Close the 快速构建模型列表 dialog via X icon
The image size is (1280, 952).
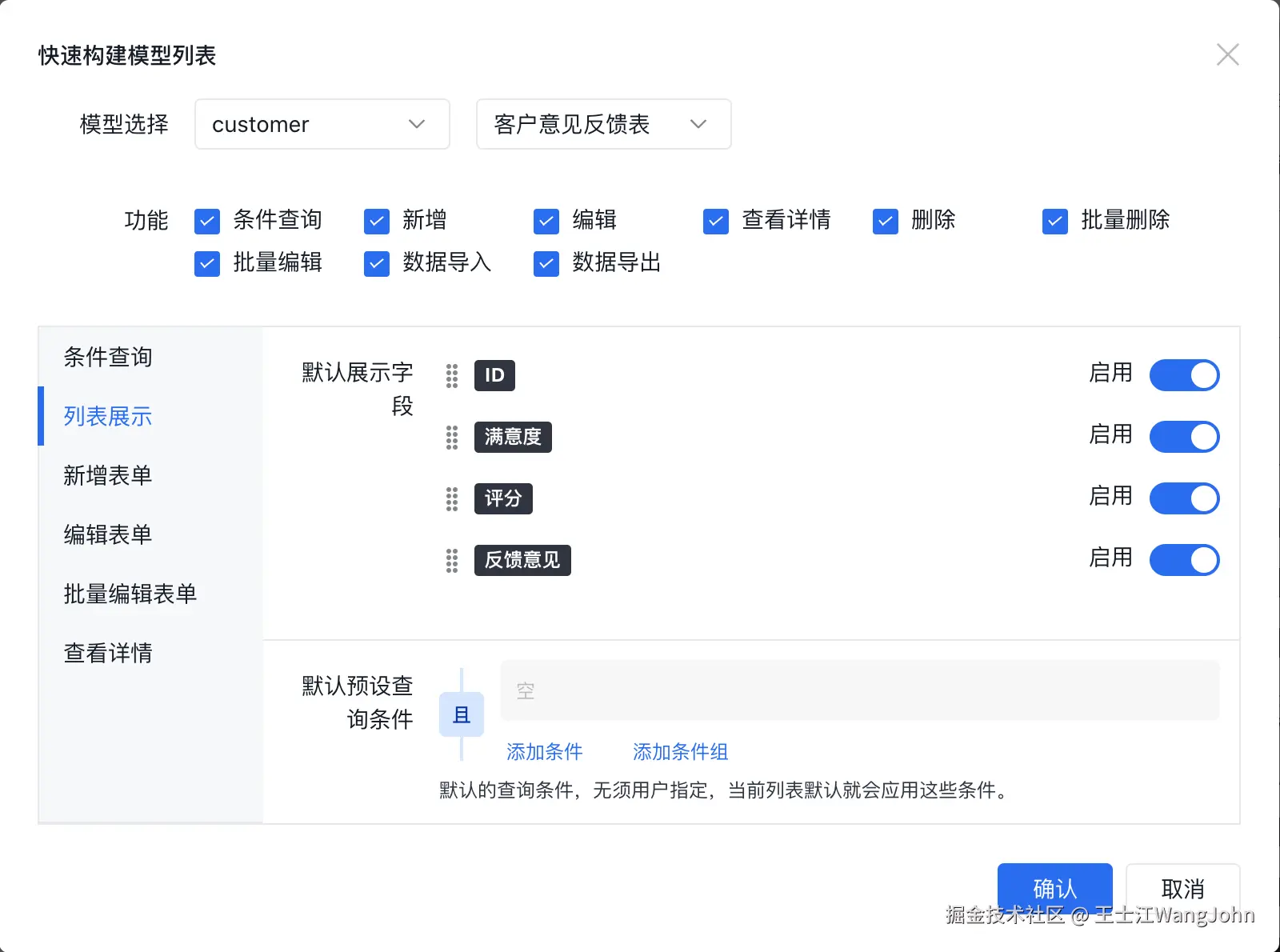coord(1227,54)
